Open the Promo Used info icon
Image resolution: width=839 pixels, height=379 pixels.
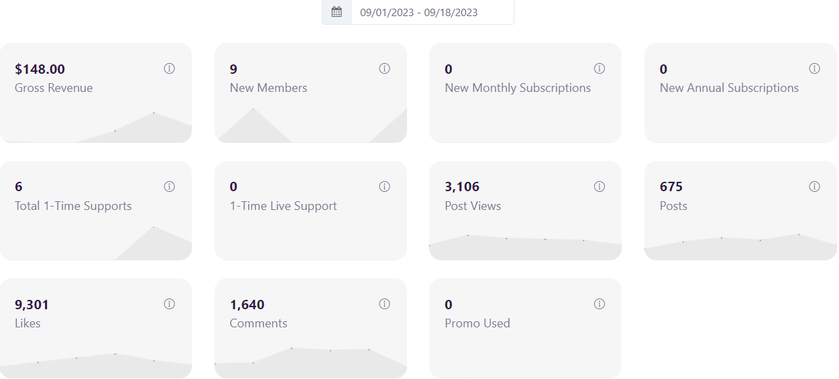point(599,304)
